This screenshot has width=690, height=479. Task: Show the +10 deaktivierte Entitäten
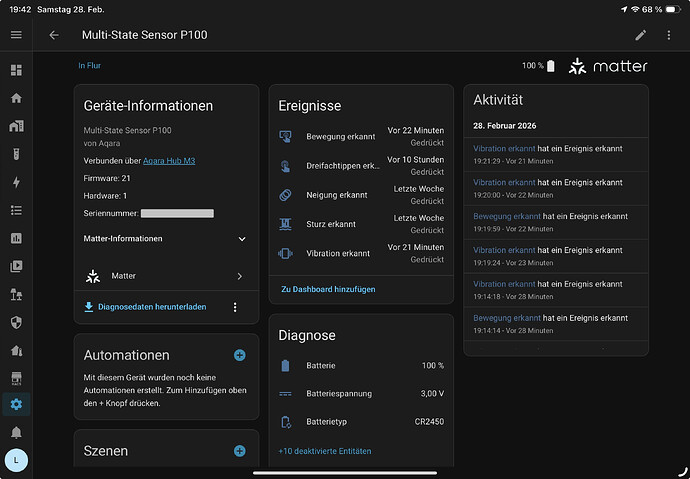[324, 451]
